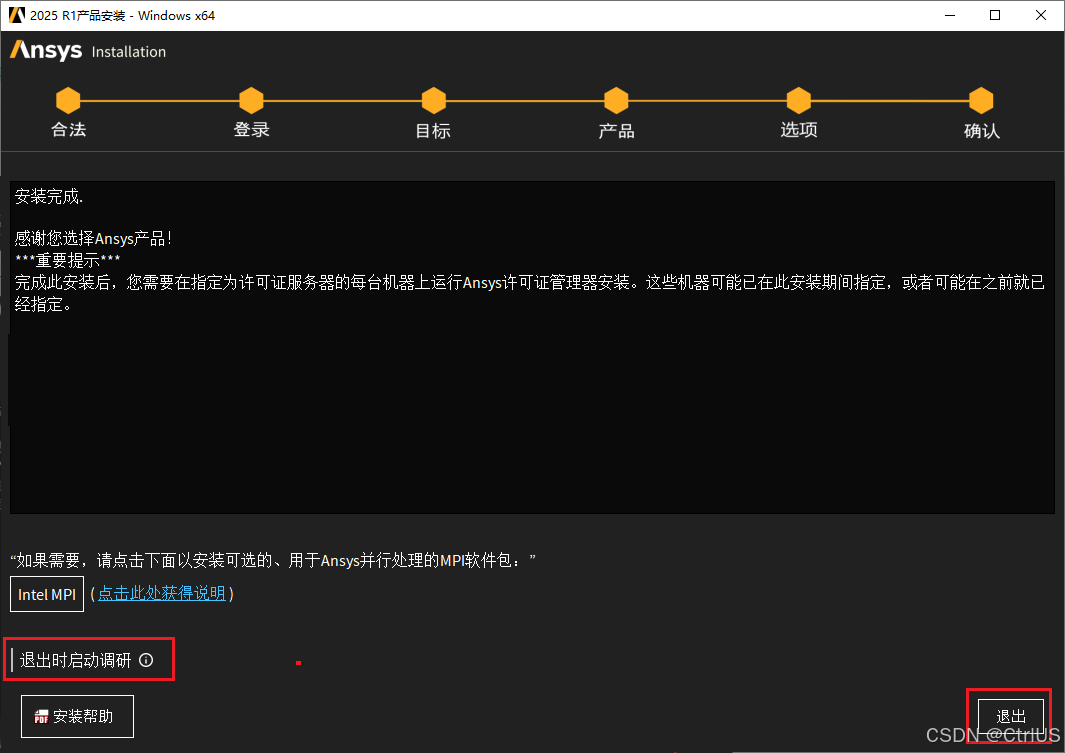The width and height of the screenshot is (1065, 753).
Task: Click the Ansys window icon in the title bar
Action: (16, 15)
